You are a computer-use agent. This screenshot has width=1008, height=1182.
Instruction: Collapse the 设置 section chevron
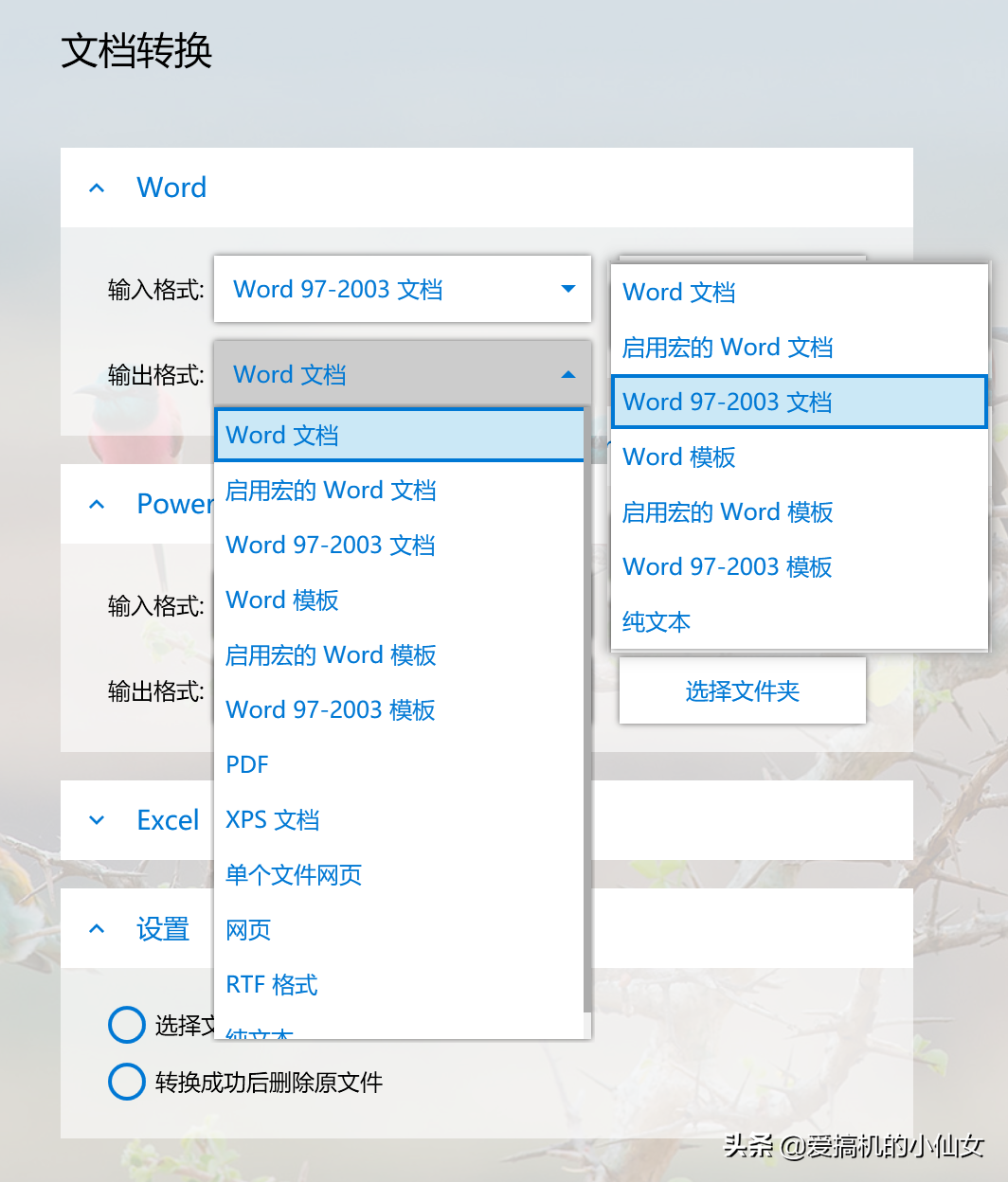97,929
